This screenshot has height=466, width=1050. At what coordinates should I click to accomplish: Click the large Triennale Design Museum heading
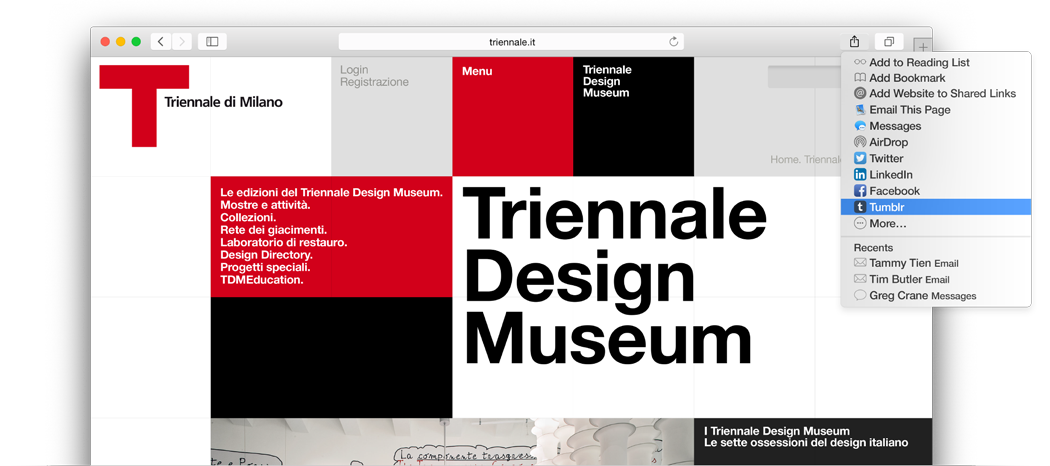click(614, 275)
